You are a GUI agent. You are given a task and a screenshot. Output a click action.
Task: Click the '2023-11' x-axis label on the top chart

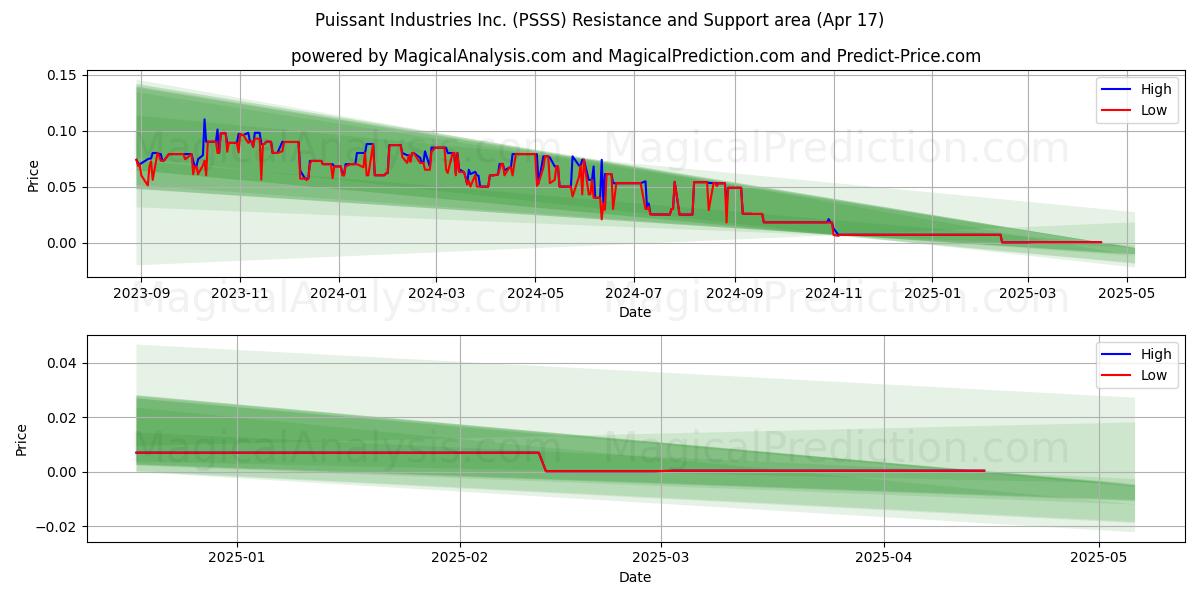tap(239, 293)
